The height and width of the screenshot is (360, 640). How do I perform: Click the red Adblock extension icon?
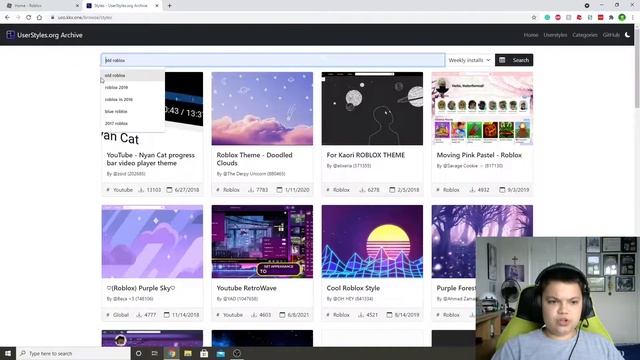coord(558,18)
